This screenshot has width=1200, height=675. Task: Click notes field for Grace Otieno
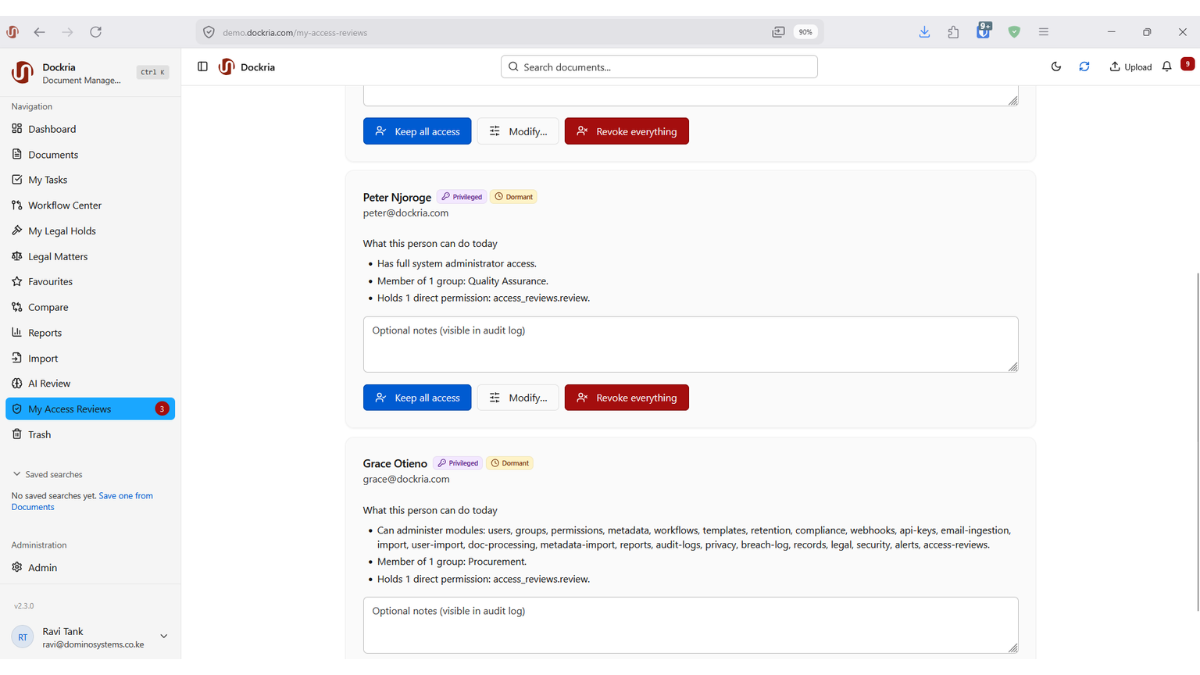pos(691,625)
